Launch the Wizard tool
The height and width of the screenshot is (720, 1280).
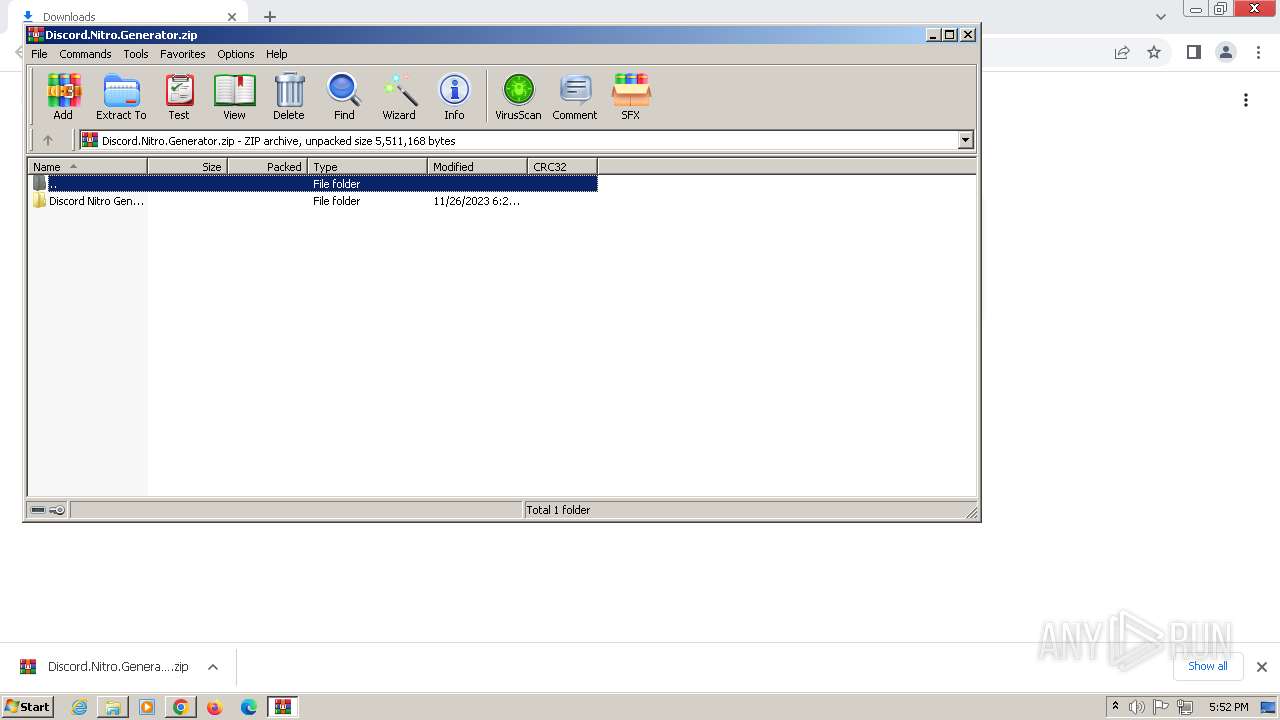[x=399, y=96]
